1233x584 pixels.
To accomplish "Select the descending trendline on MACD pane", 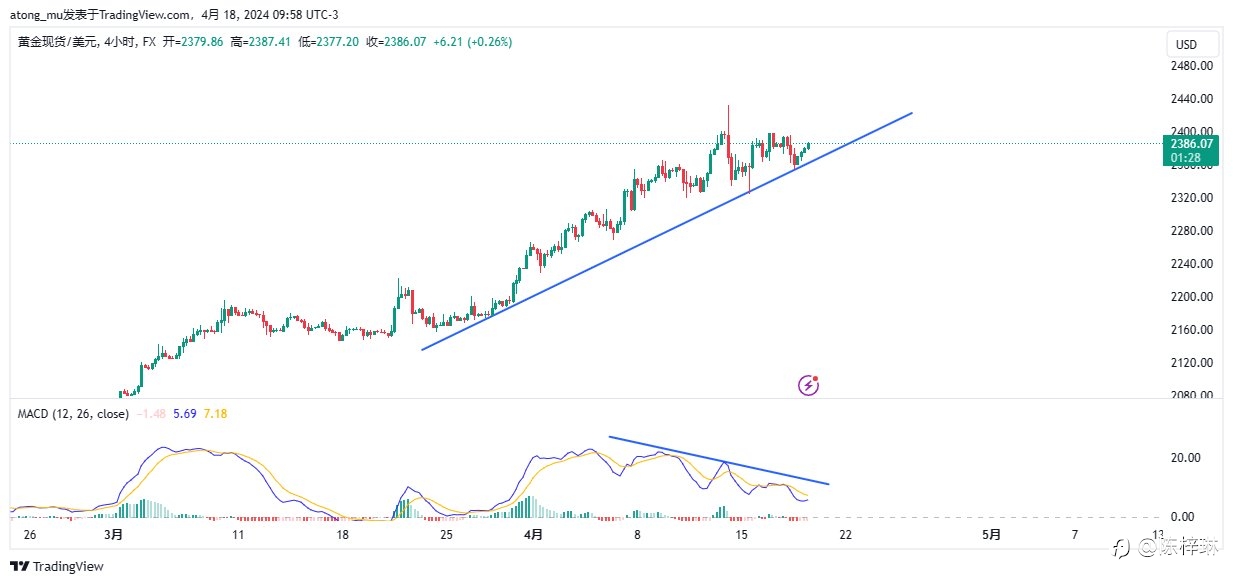I will pos(719,460).
